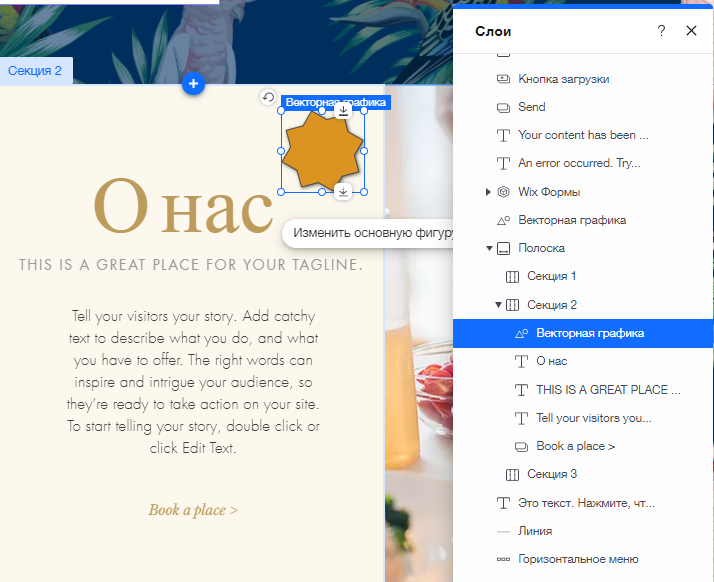Click the Векторная графика label above star
Viewport: 714px width, 582px height.
pos(336,102)
